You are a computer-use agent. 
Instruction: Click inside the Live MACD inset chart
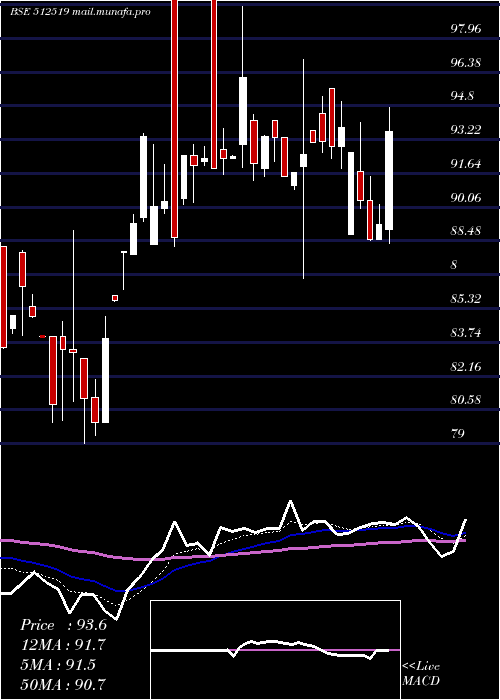[275, 650]
